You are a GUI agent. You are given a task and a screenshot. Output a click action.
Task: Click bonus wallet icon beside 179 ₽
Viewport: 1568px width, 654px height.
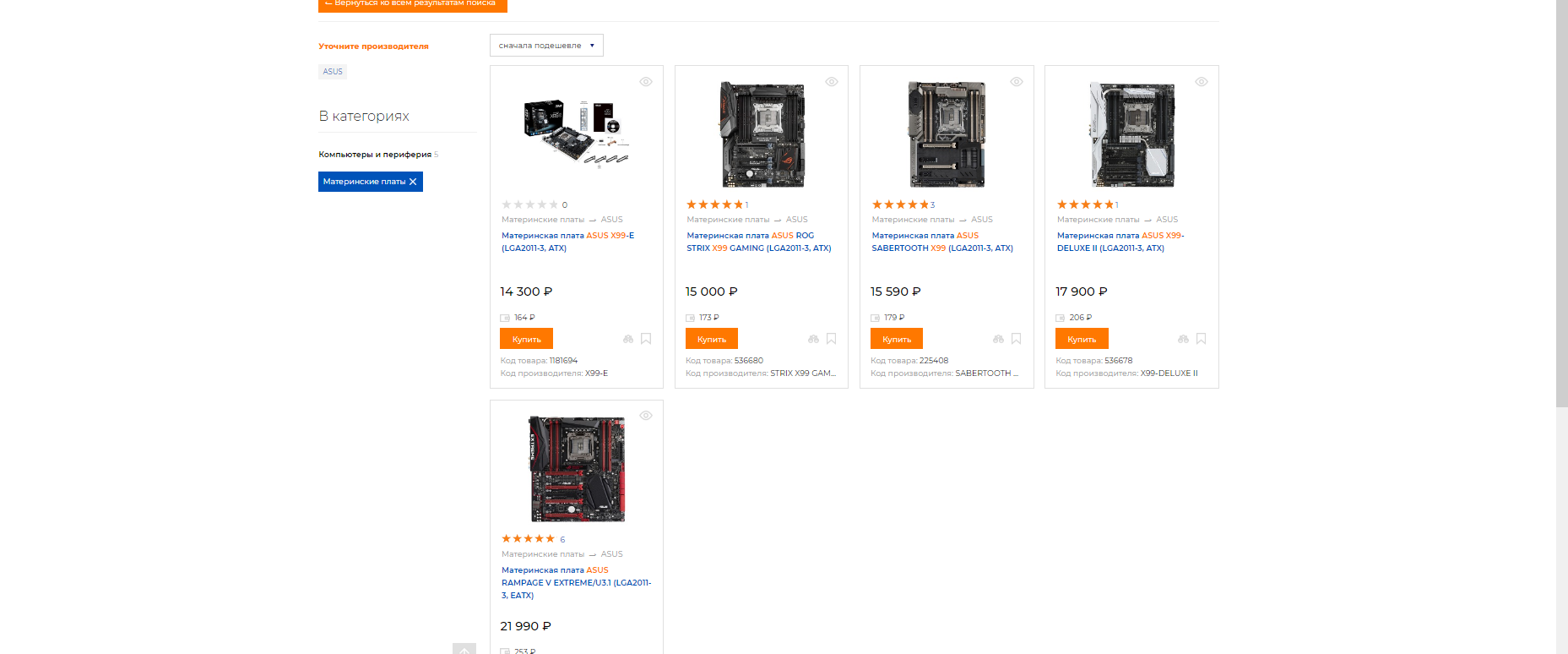[x=875, y=318]
